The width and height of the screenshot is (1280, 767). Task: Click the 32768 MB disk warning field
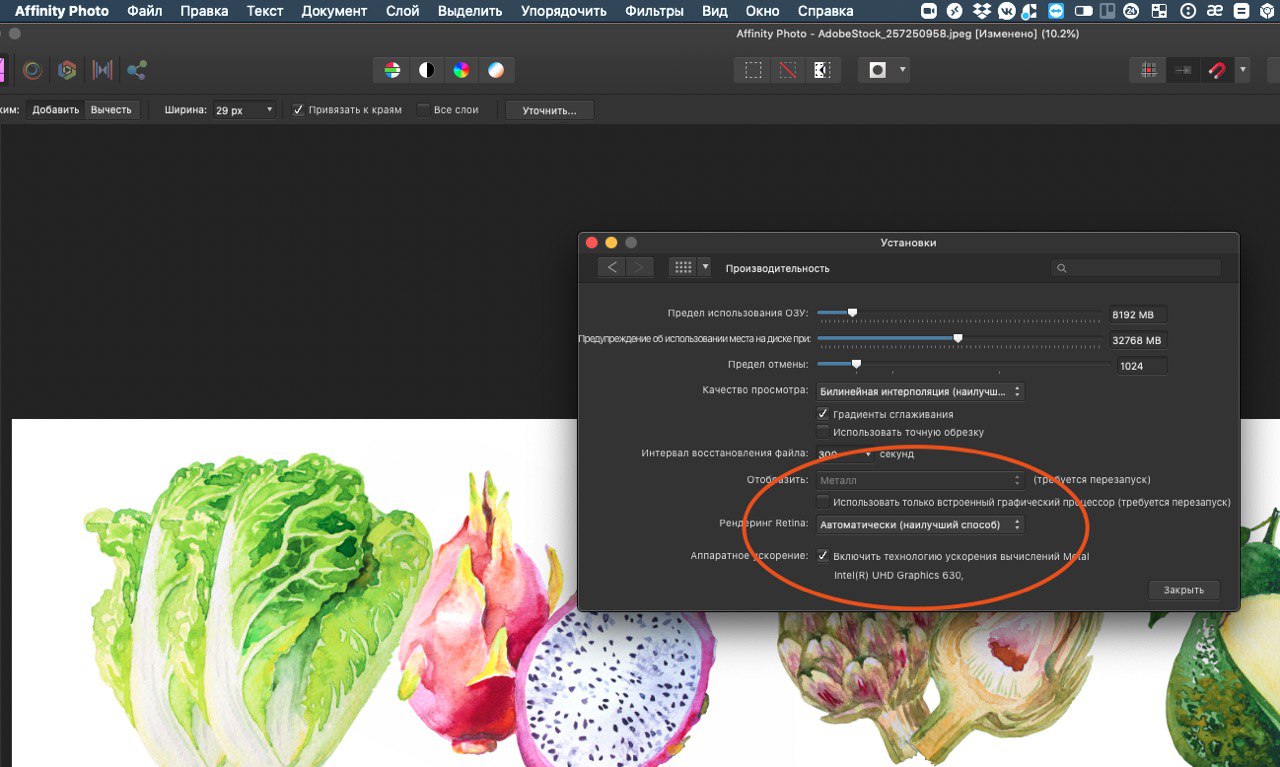(1138, 340)
